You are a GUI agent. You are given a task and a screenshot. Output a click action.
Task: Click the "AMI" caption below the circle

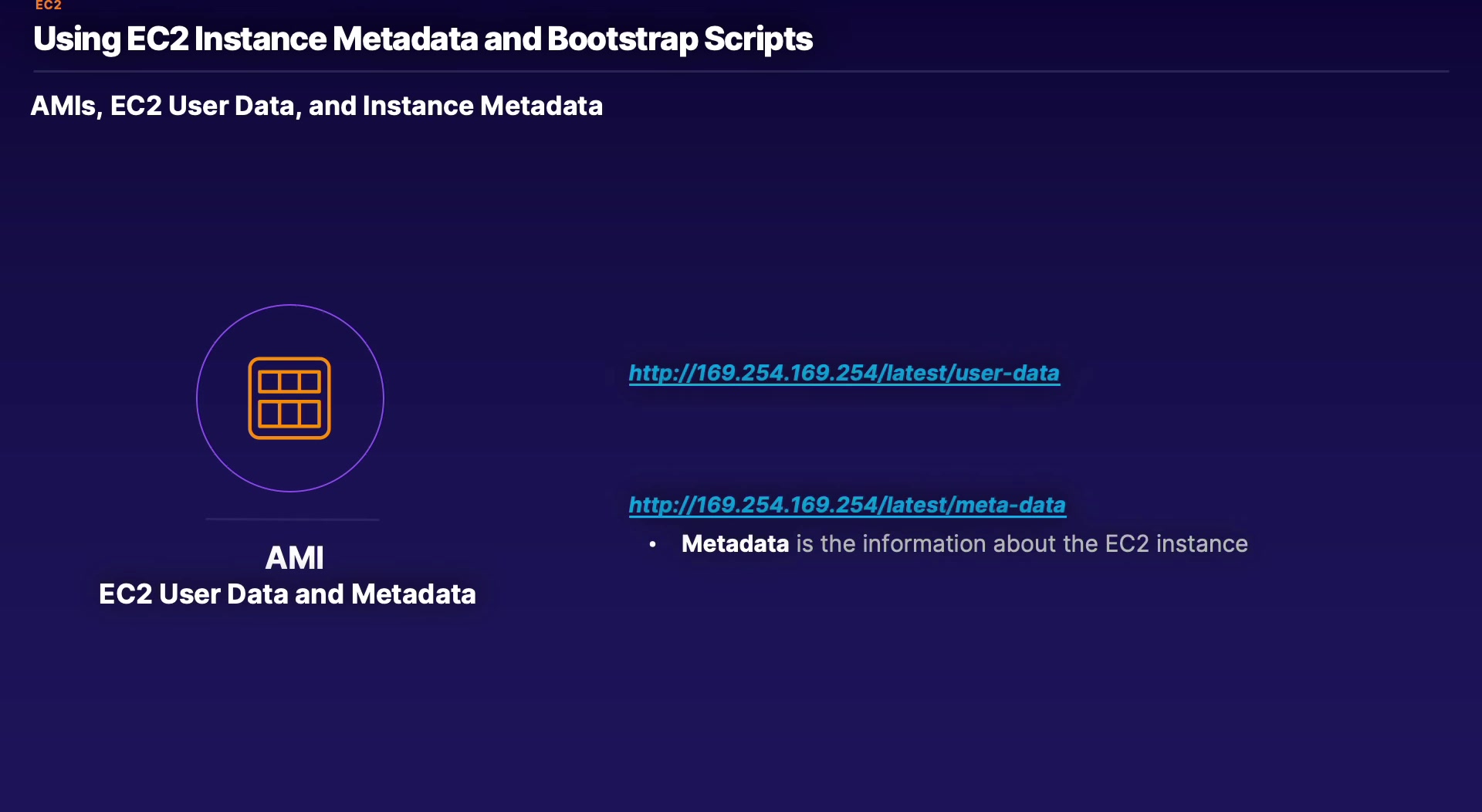point(294,557)
